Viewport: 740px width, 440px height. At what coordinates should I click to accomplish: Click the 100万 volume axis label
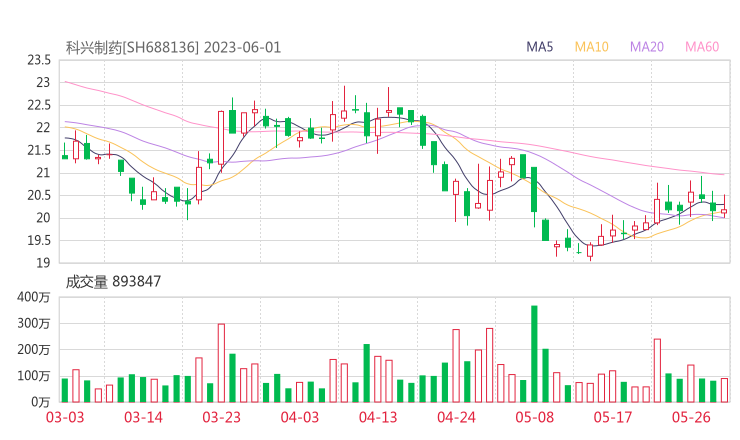tap(34, 376)
